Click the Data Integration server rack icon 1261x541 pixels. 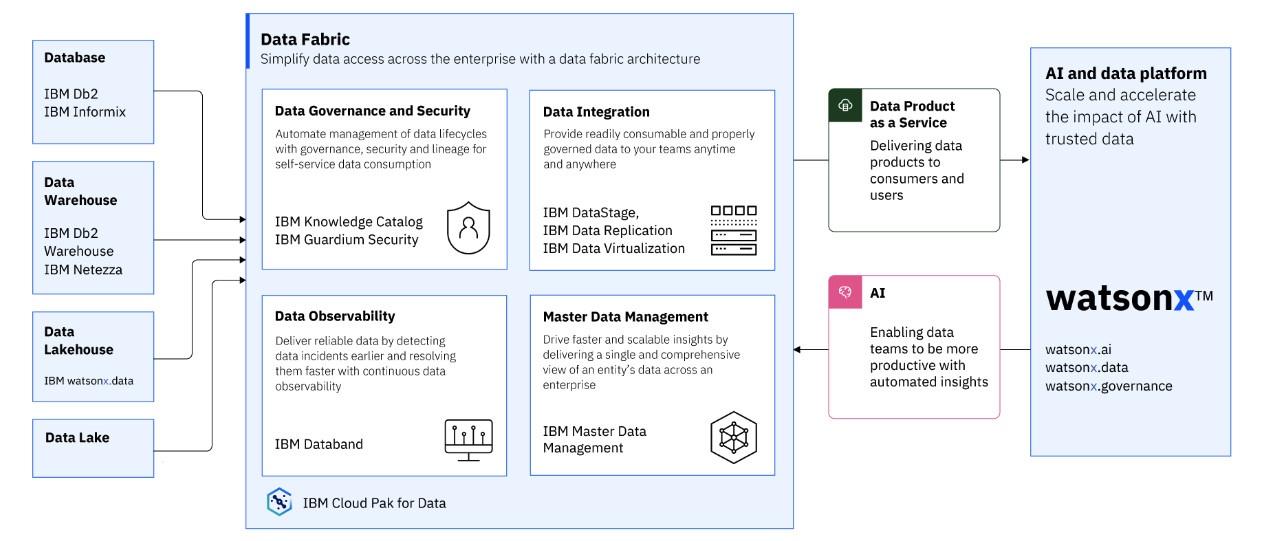pyautogui.click(x=734, y=230)
